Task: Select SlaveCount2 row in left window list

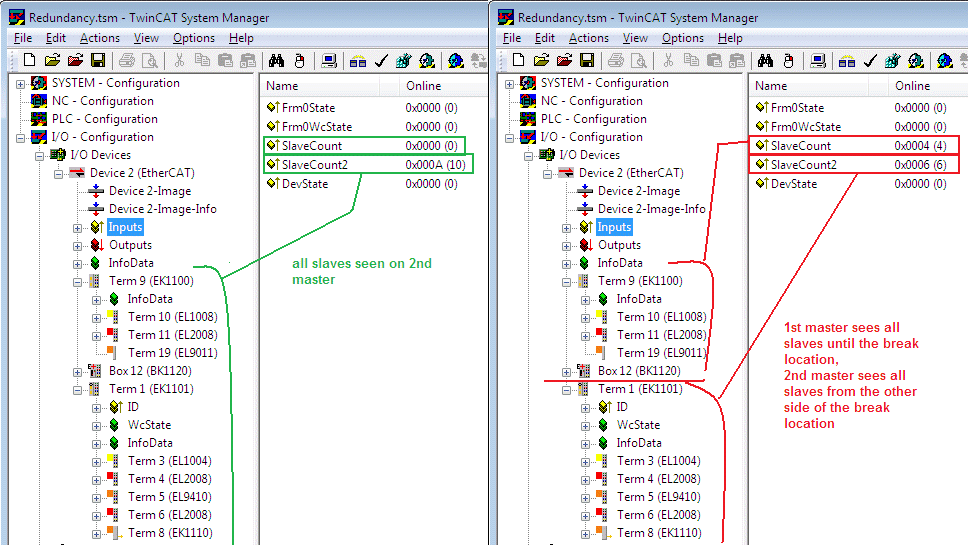Action: point(368,165)
